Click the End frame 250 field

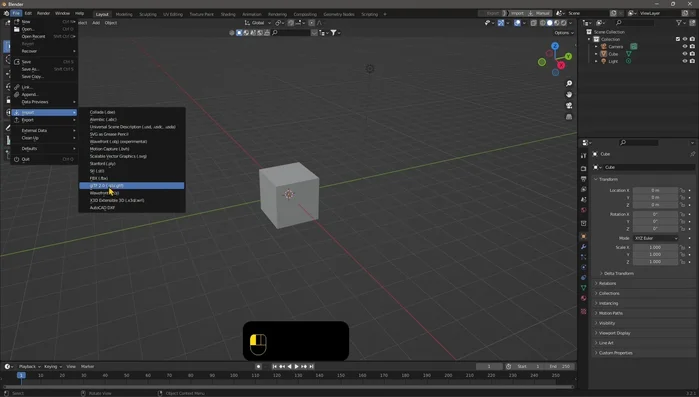click(560, 366)
